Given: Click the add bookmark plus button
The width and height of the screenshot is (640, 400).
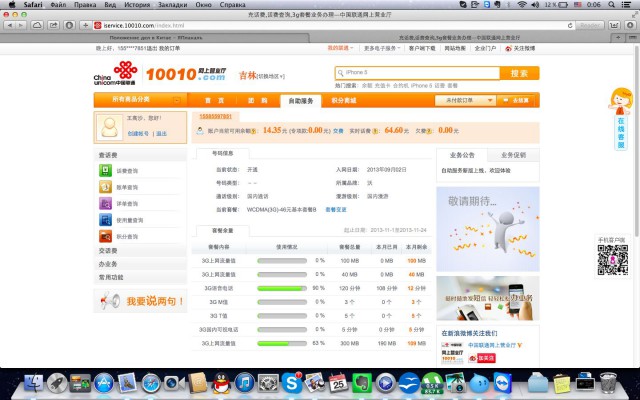Looking at the screenshot, I should point(85,25).
